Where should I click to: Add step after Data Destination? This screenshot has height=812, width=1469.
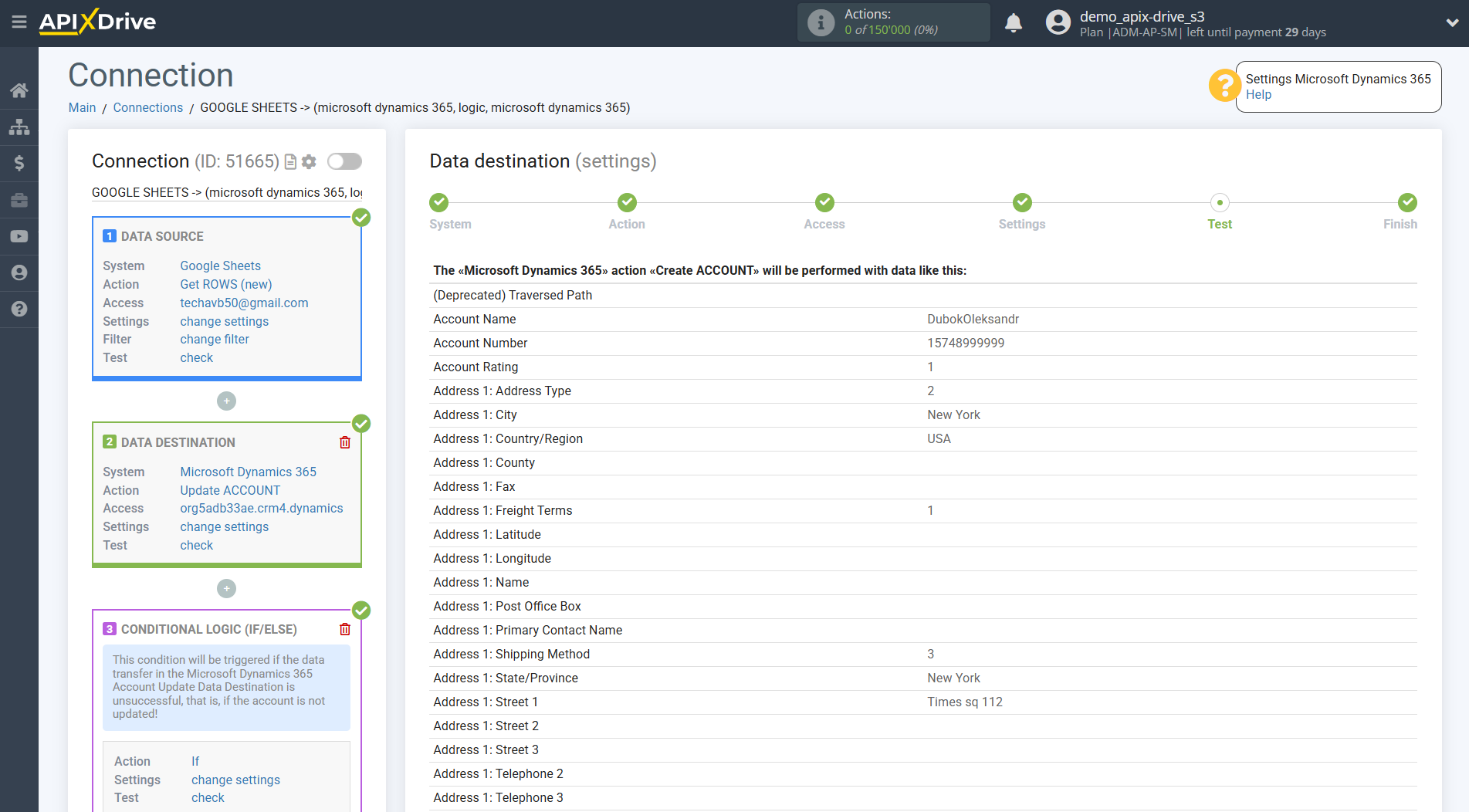[x=226, y=589]
